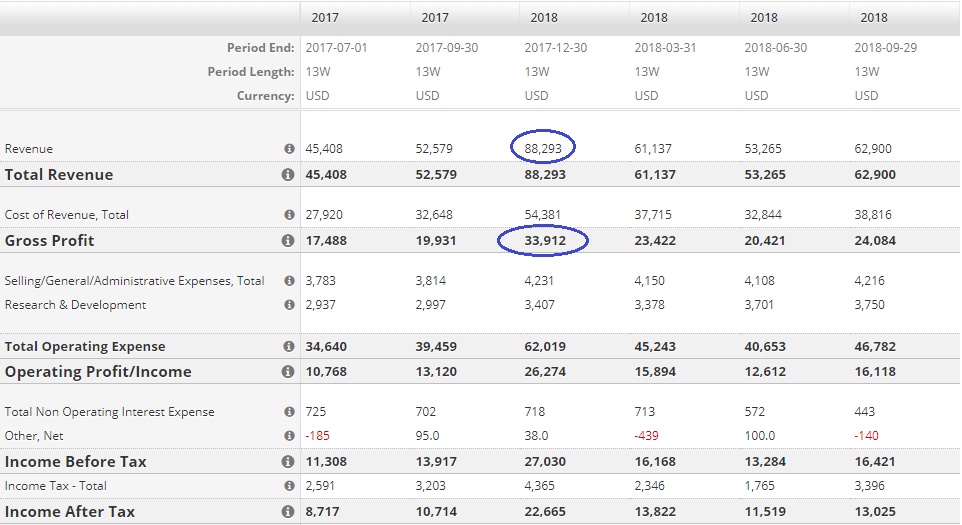Click the Gross Profit info icon
The image size is (962, 525).
tap(288, 241)
